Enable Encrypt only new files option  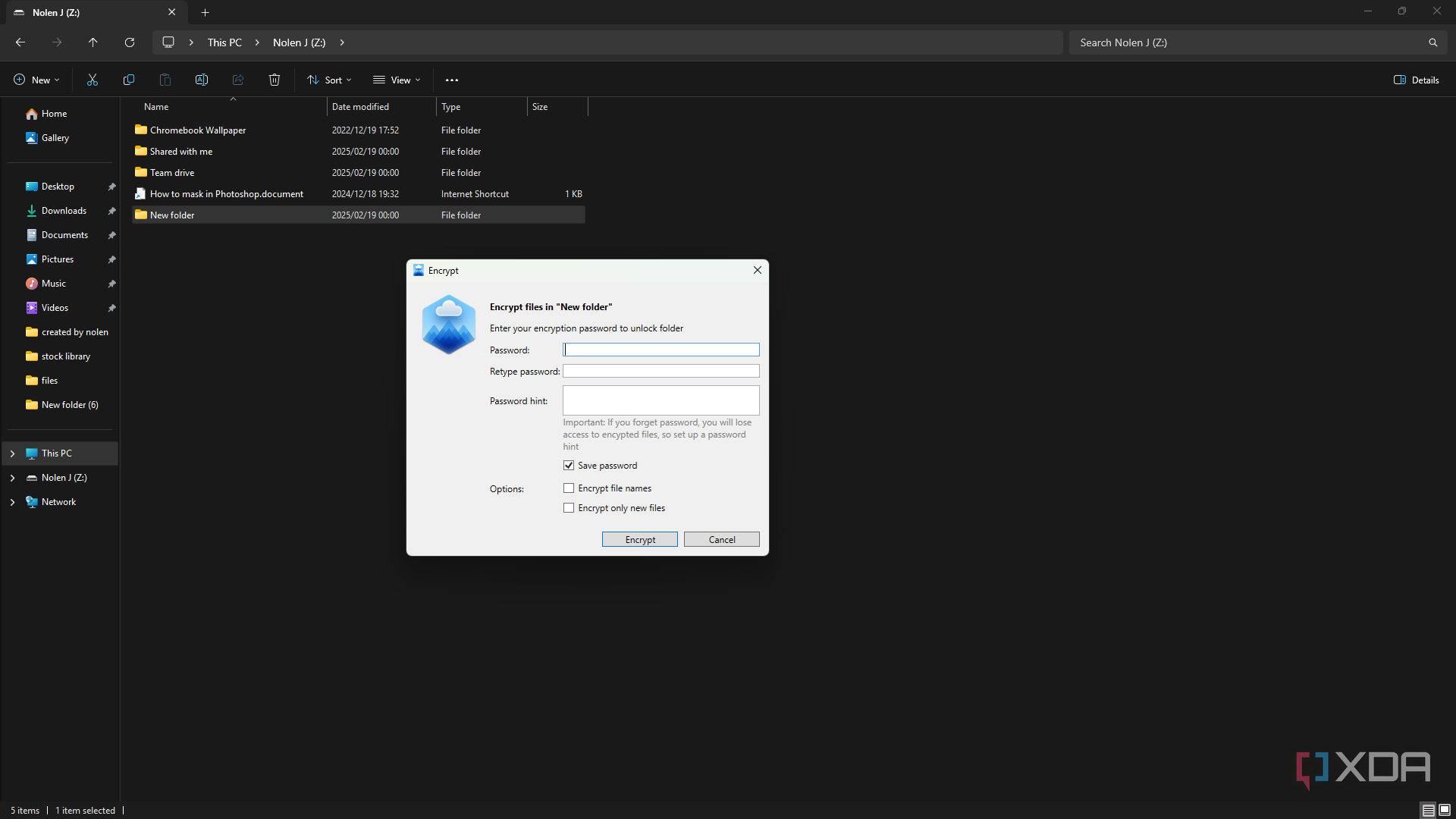[569, 508]
